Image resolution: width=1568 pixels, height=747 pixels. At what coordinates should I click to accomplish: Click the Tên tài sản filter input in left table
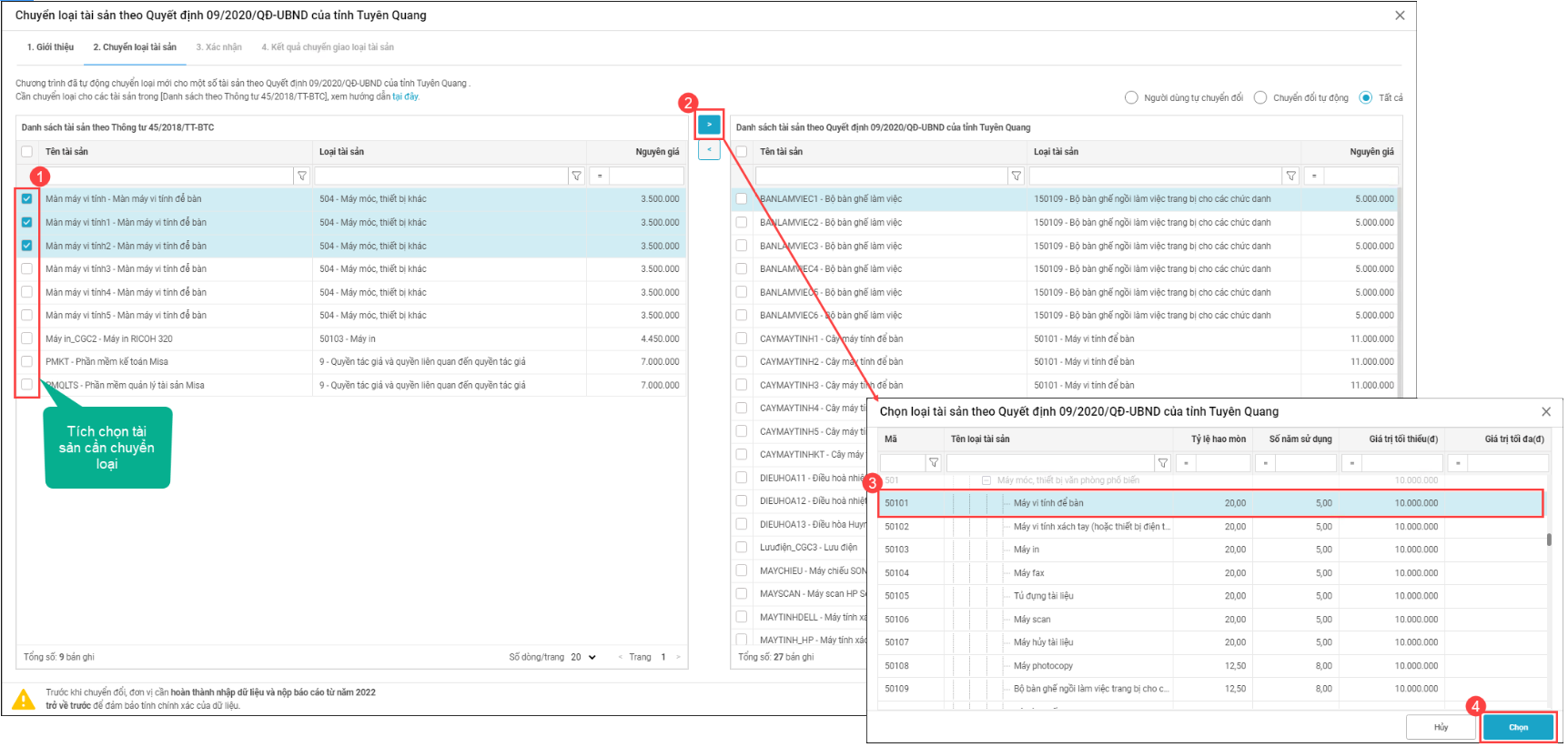pos(167,176)
